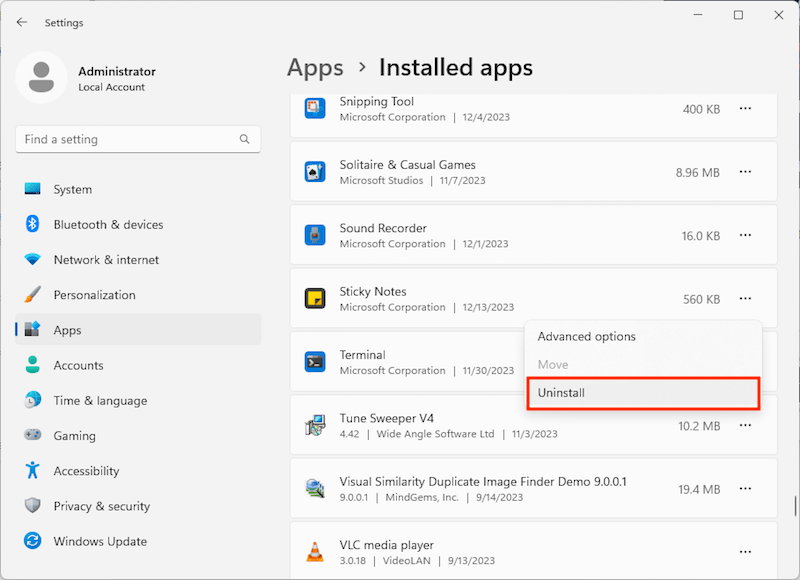The height and width of the screenshot is (580, 800).
Task: Choose Advanced options in context menu
Action: (643, 336)
